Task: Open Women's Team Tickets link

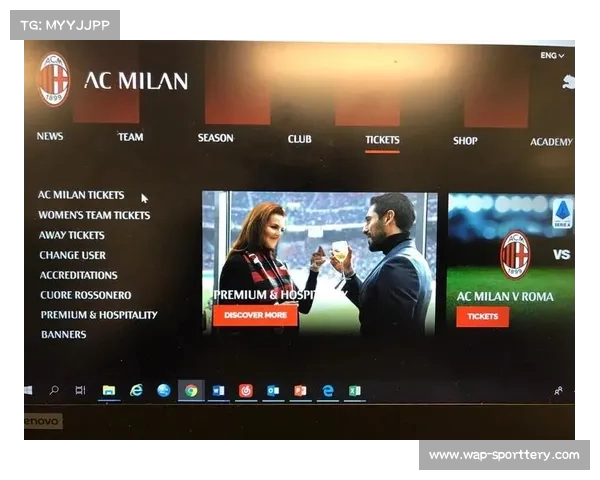Action: click(x=94, y=215)
